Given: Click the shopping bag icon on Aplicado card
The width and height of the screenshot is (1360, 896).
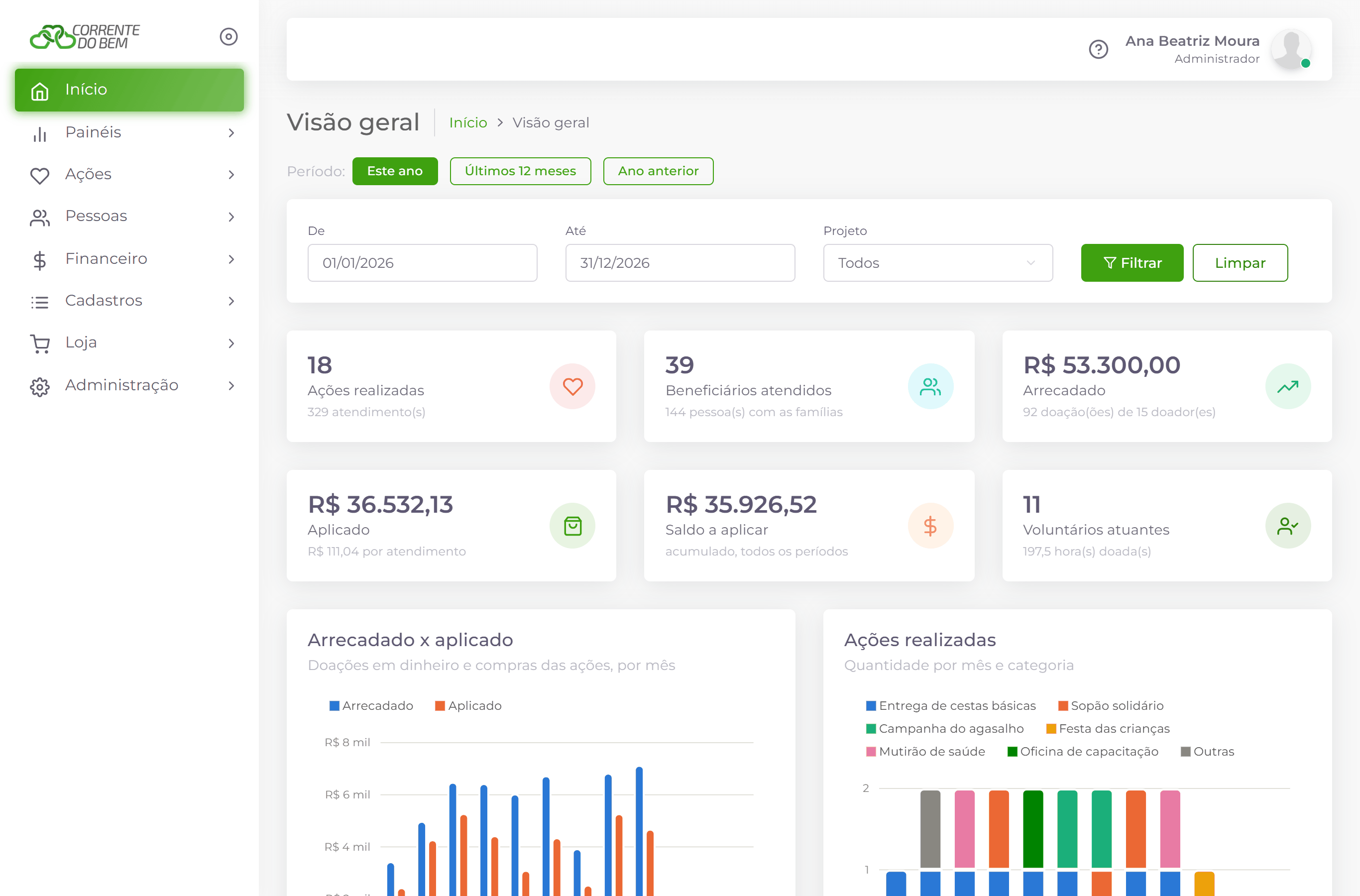Looking at the screenshot, I should [572, 526].
